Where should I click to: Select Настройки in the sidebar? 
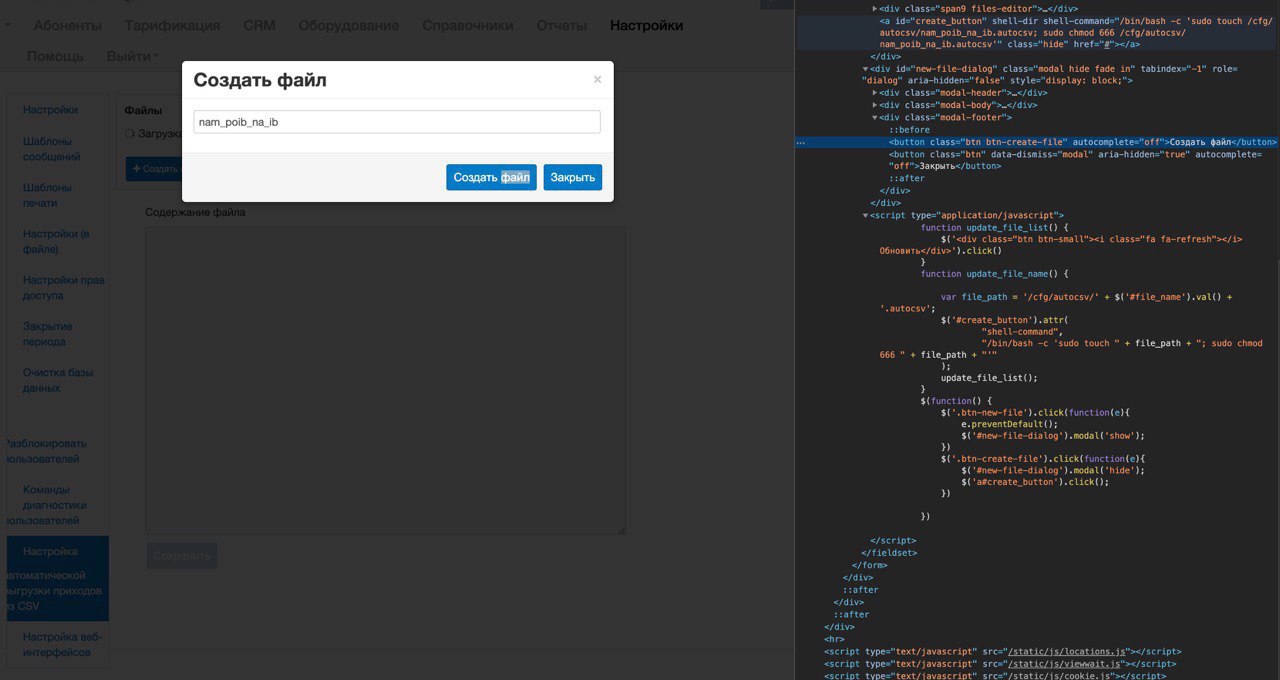pyautogui.click(x=51, y=110)
